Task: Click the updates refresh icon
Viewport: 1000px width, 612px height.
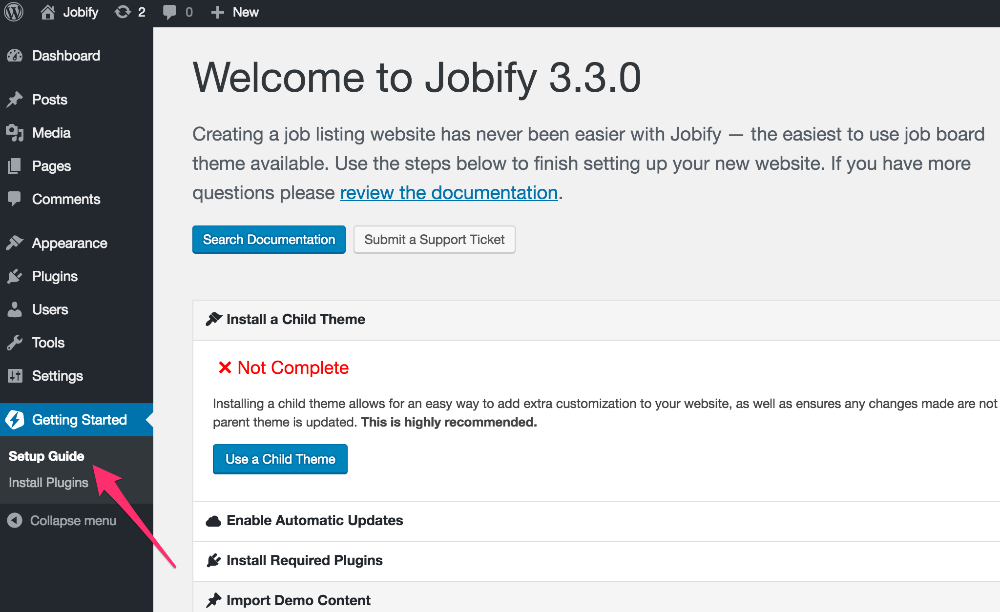Action: pyautogui.click(x=122, y=12)
